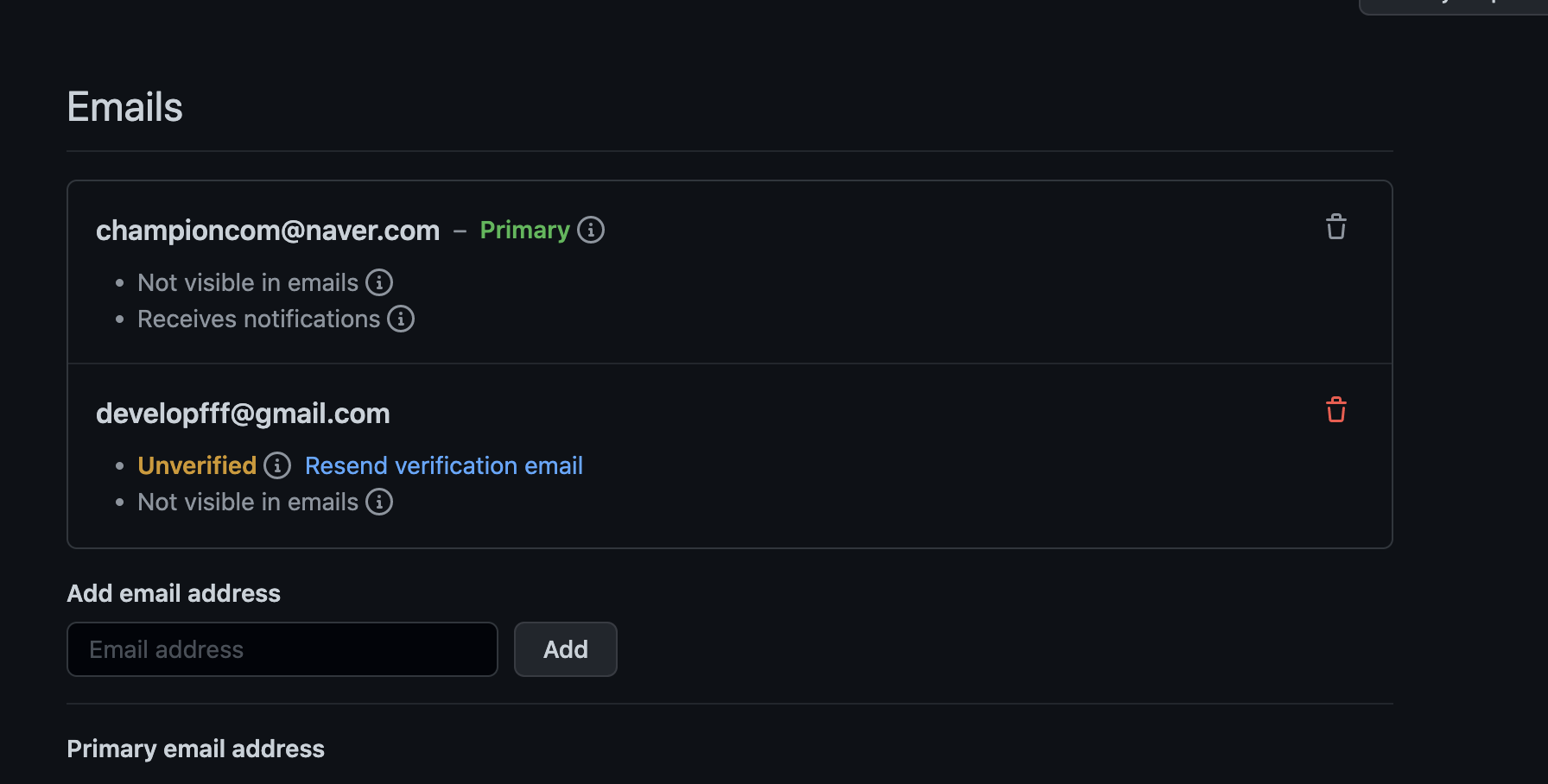Click Not visible in emails under developfff

[248, 502]
